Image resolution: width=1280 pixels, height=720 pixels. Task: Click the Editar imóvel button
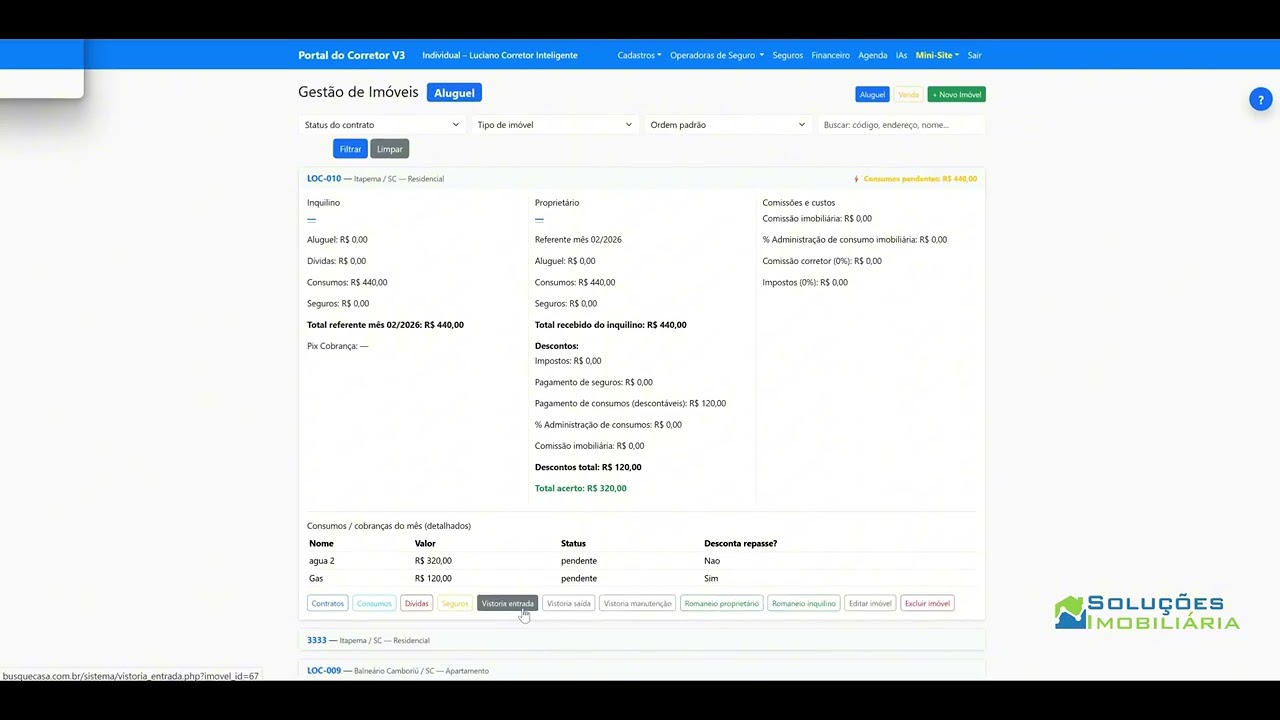(x=870, y=603)
